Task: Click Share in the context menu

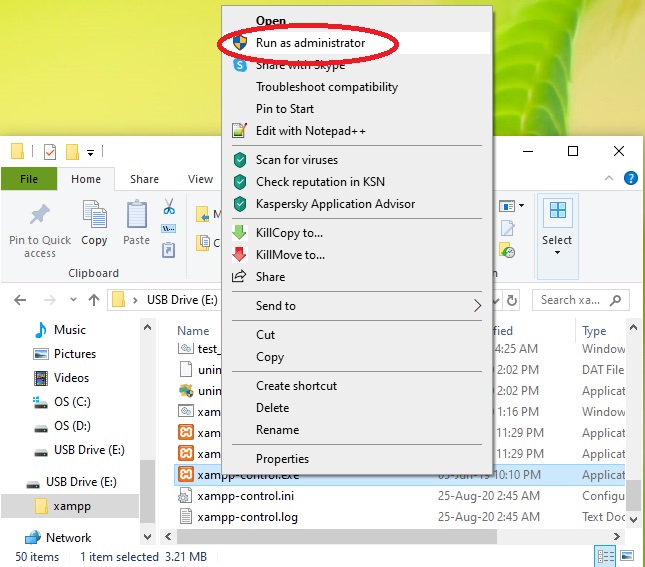Action: (x=270, y=277)
